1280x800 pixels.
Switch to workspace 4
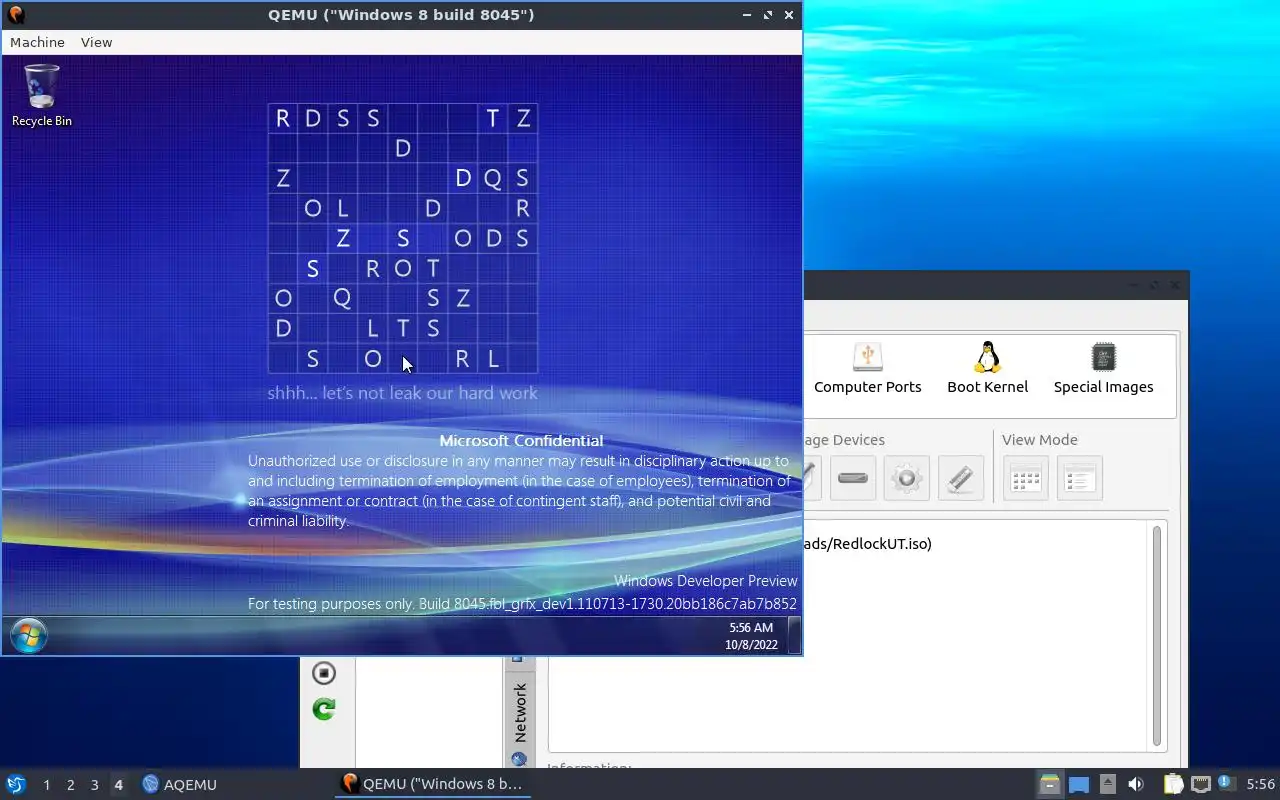click(119, 785)
